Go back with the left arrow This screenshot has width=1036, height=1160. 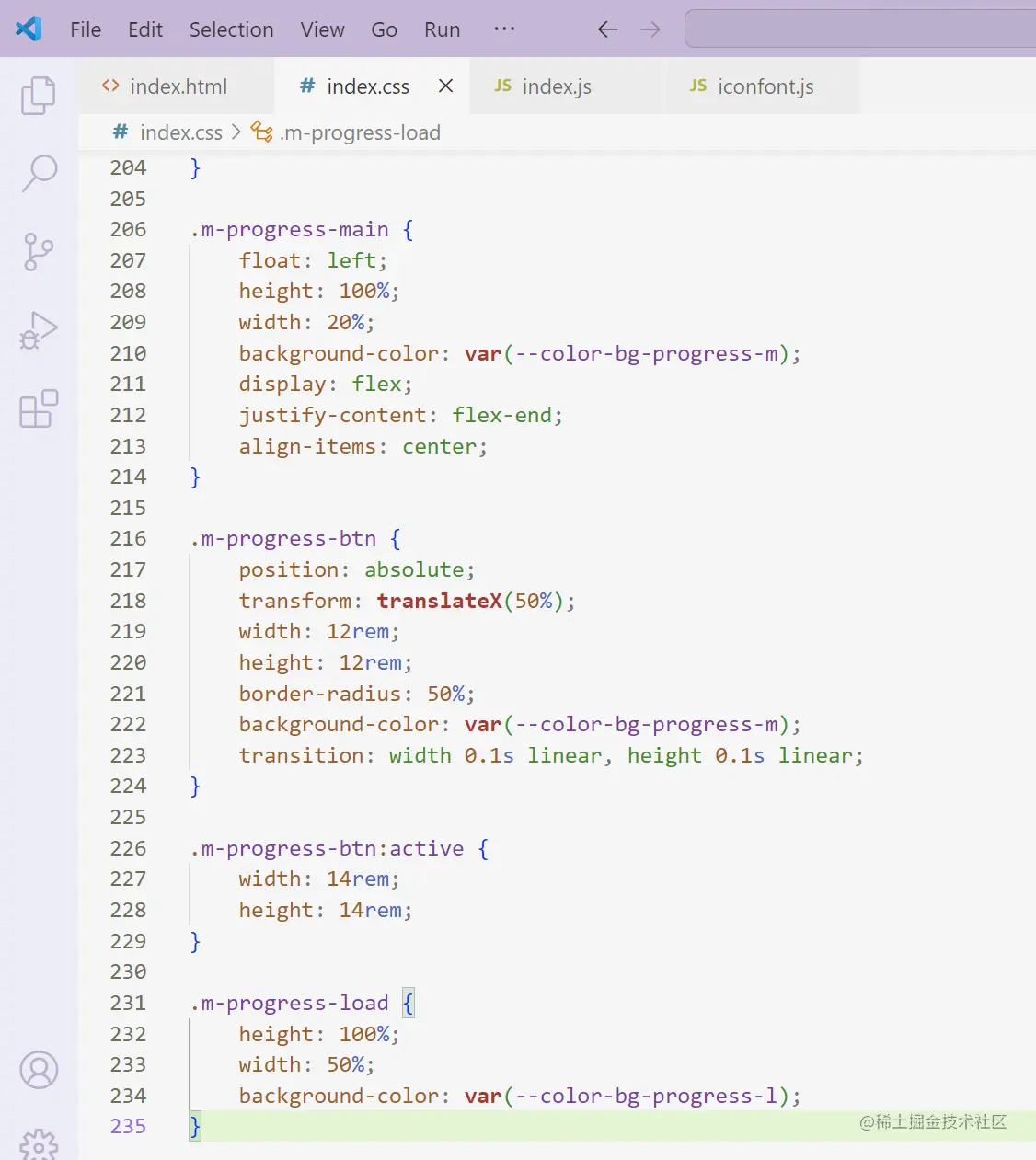[x=607, y=29]
